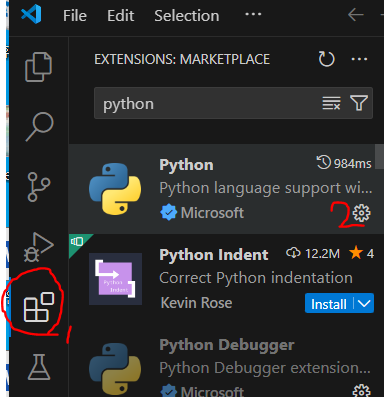The image size is (384, 397).
Task: Click the 'Python language support wi...' description
Action: (266, 188)
